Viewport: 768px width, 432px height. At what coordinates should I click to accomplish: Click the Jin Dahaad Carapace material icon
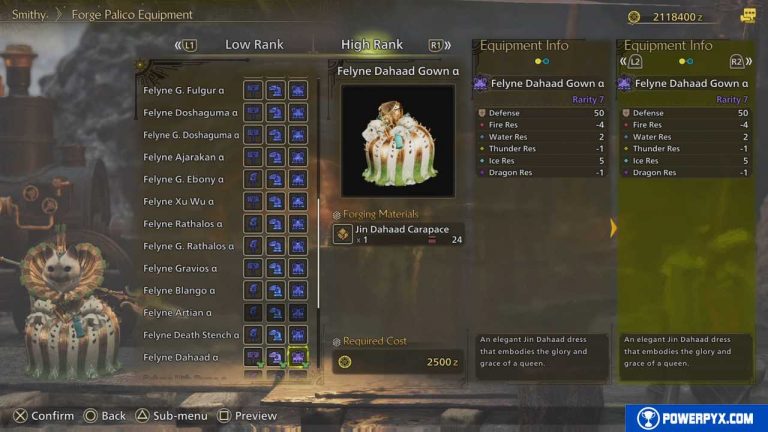pyautogui.click(x=343, y=234)
